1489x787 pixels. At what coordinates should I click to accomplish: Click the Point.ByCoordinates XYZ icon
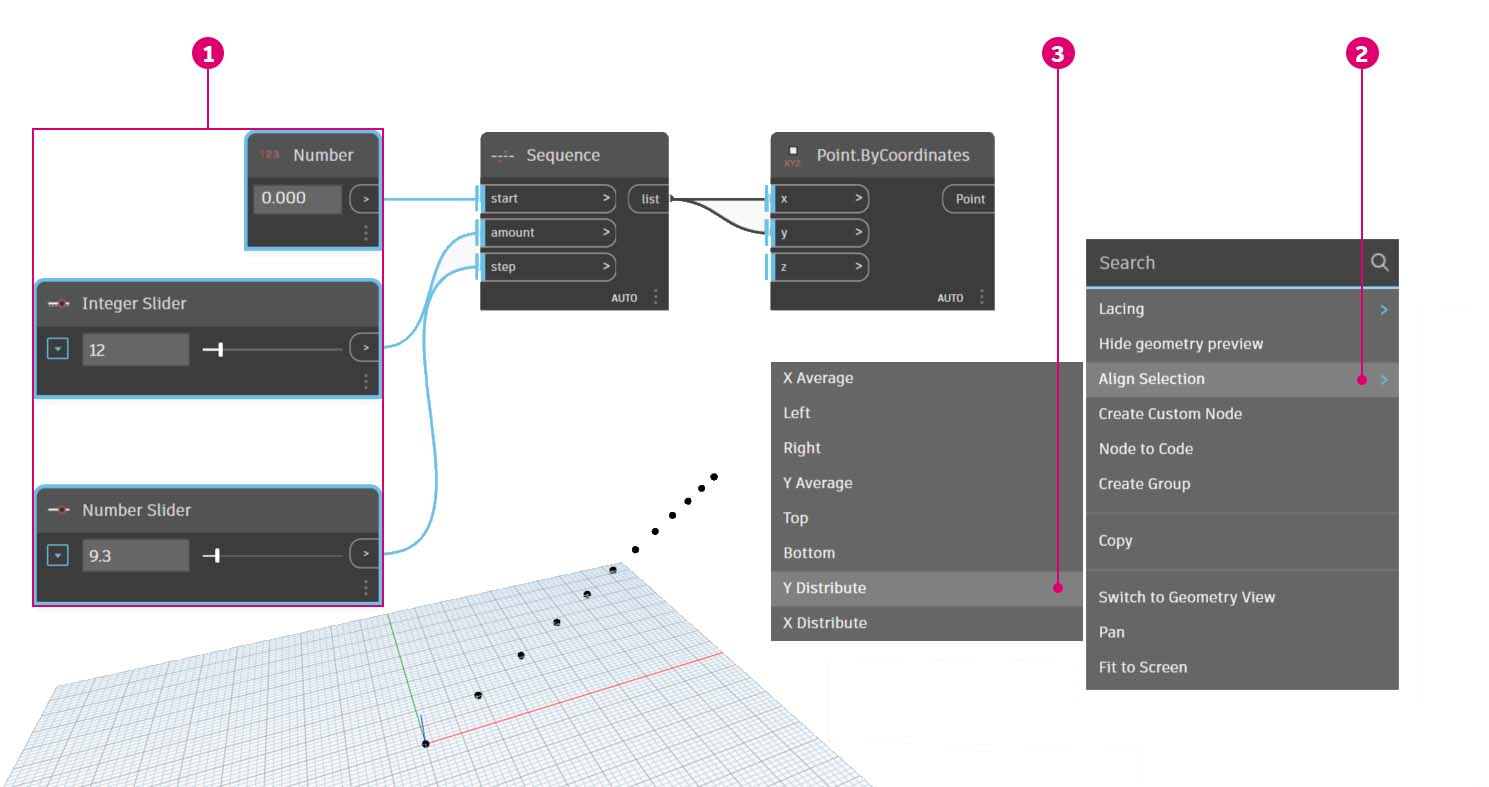point(793,155)
